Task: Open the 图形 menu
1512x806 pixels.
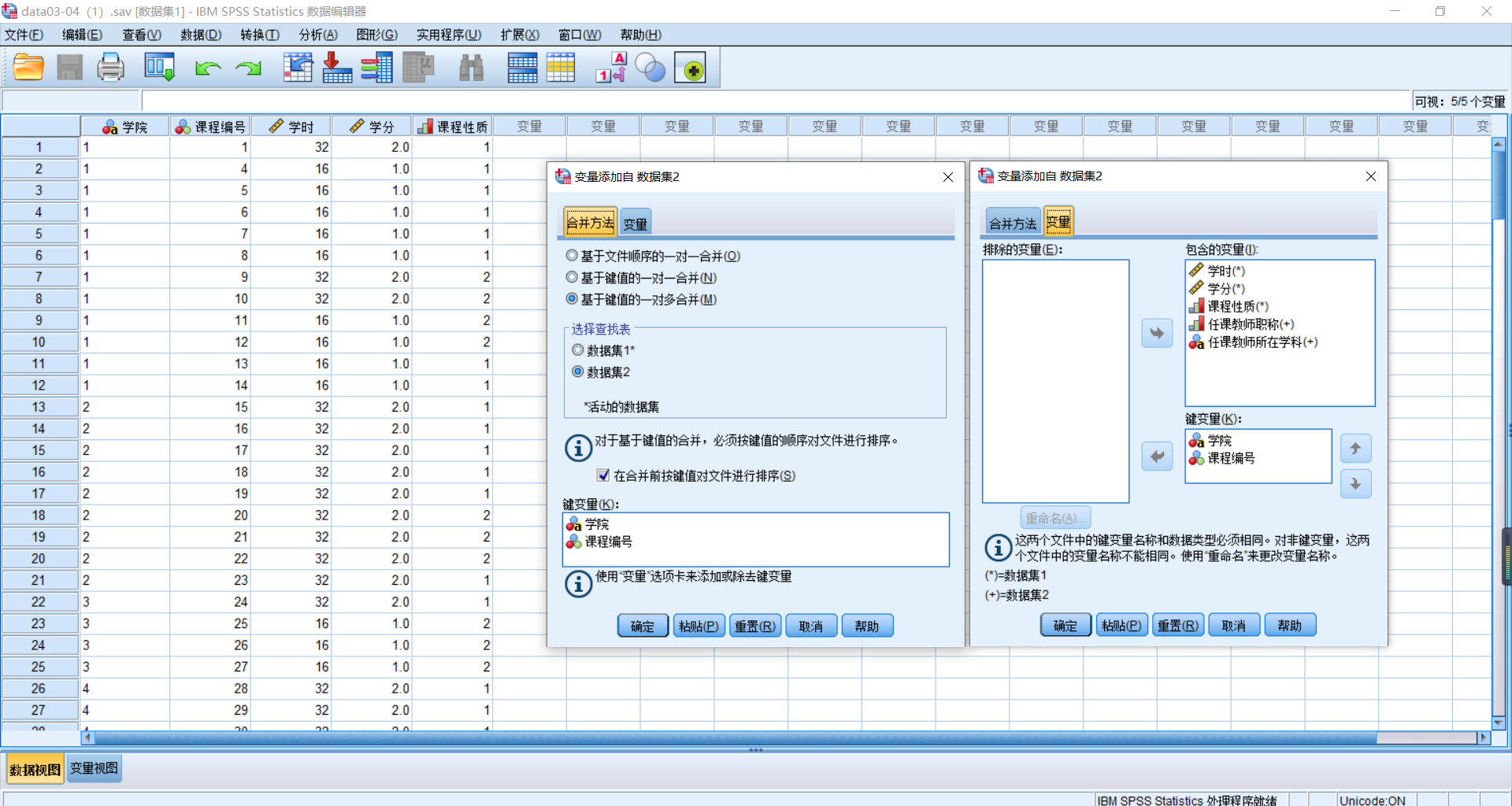Action: pos(376,35)
